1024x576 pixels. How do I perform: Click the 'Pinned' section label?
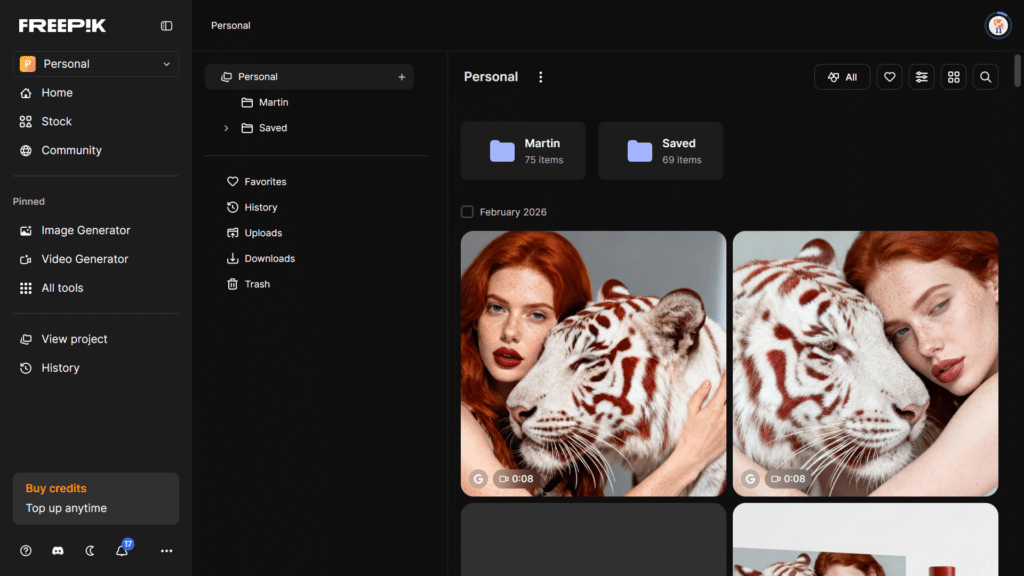[x=29, y=201]
